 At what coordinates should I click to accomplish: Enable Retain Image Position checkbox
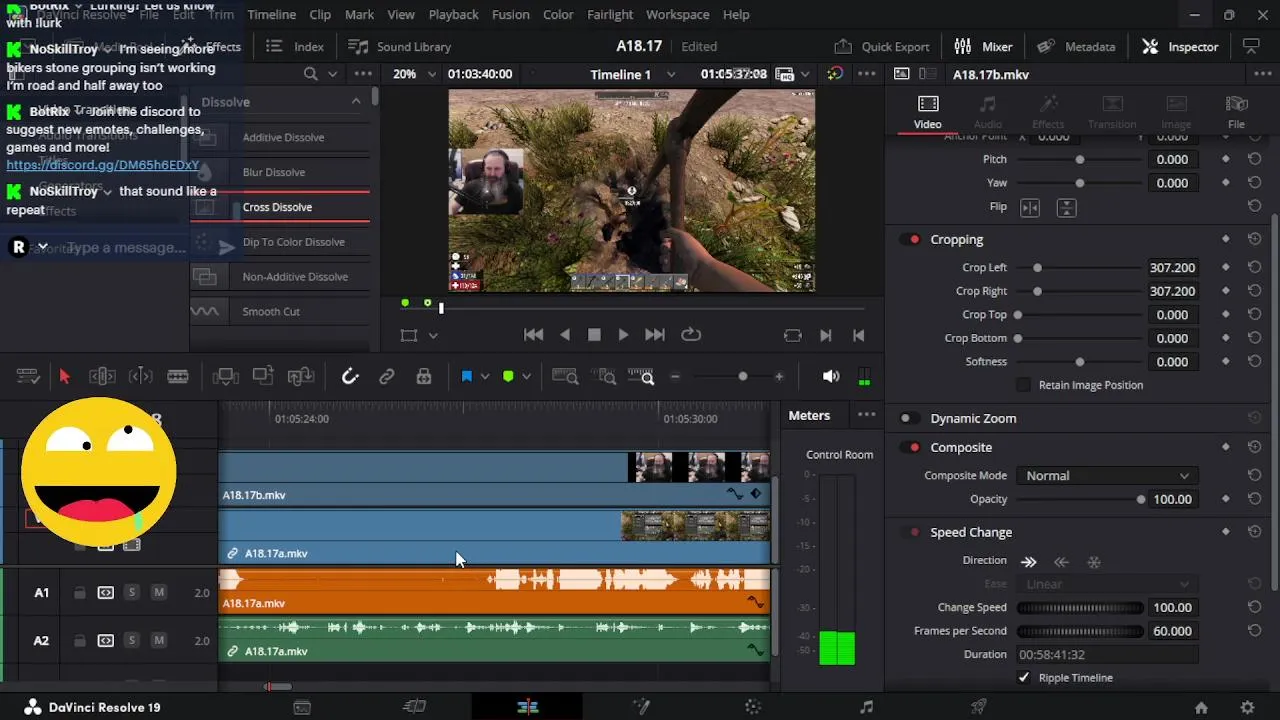point(1023,385)
